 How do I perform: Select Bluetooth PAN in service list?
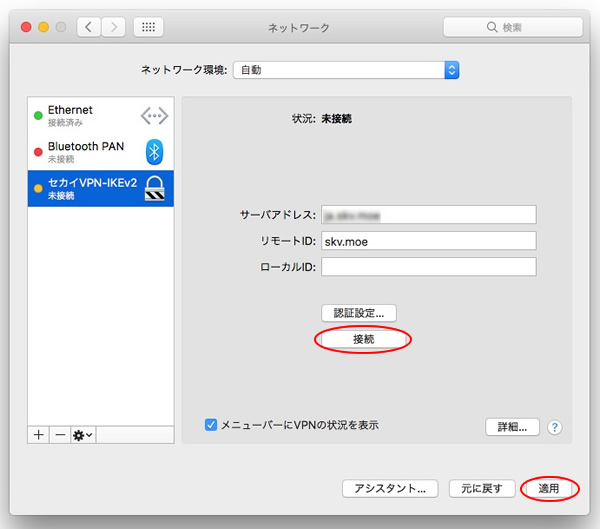(97, 151)
